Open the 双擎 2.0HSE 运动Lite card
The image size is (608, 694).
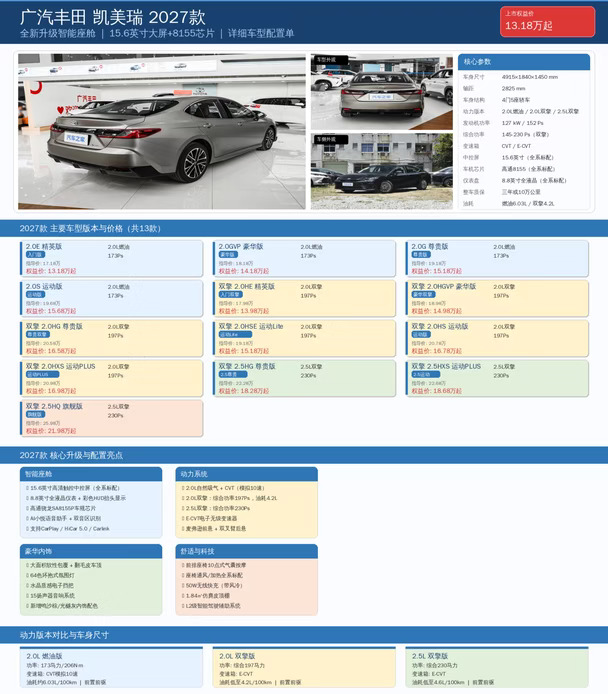304,338
